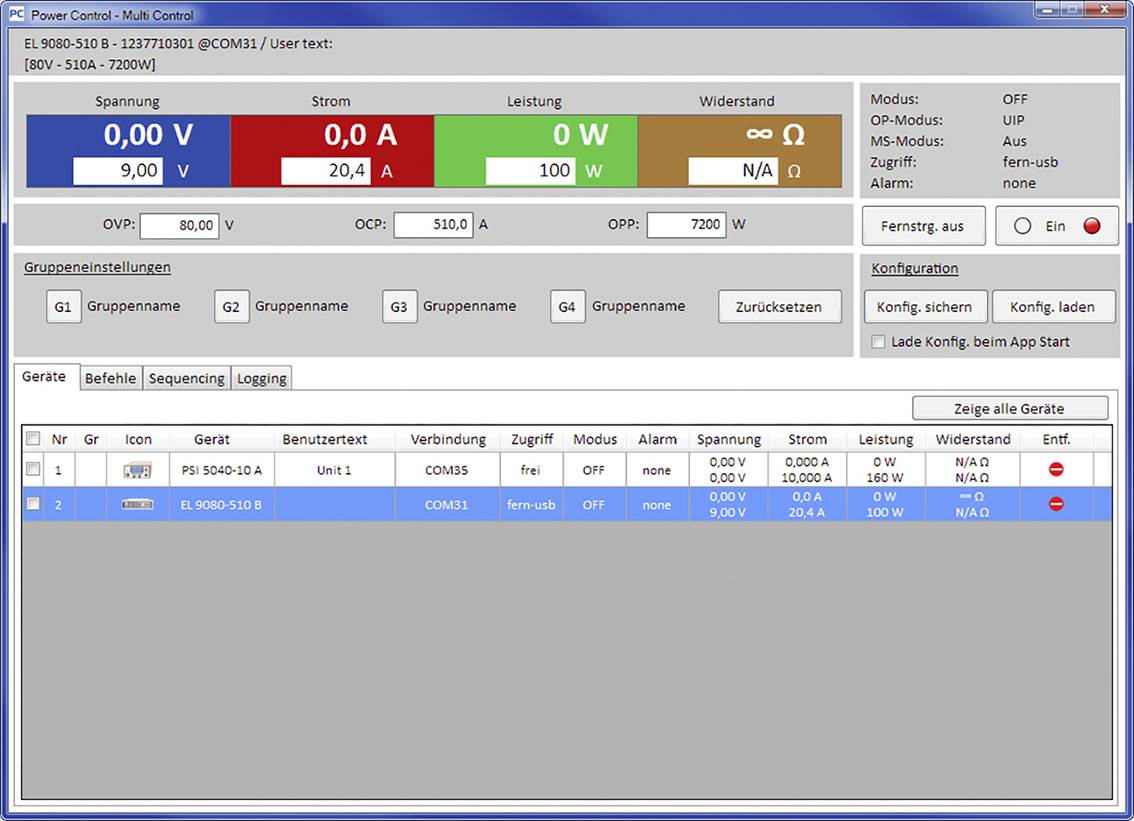Click the PSI 5040-10 A device icon
The height and width of the screenshot is (821, 1134).
pyautogui.click(x=137, y=469)
